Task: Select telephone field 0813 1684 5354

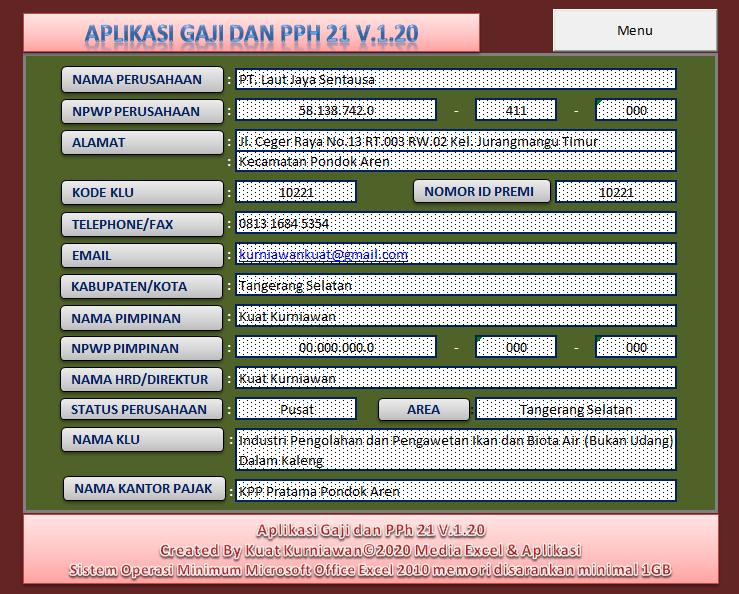Action: click(456, 223)
